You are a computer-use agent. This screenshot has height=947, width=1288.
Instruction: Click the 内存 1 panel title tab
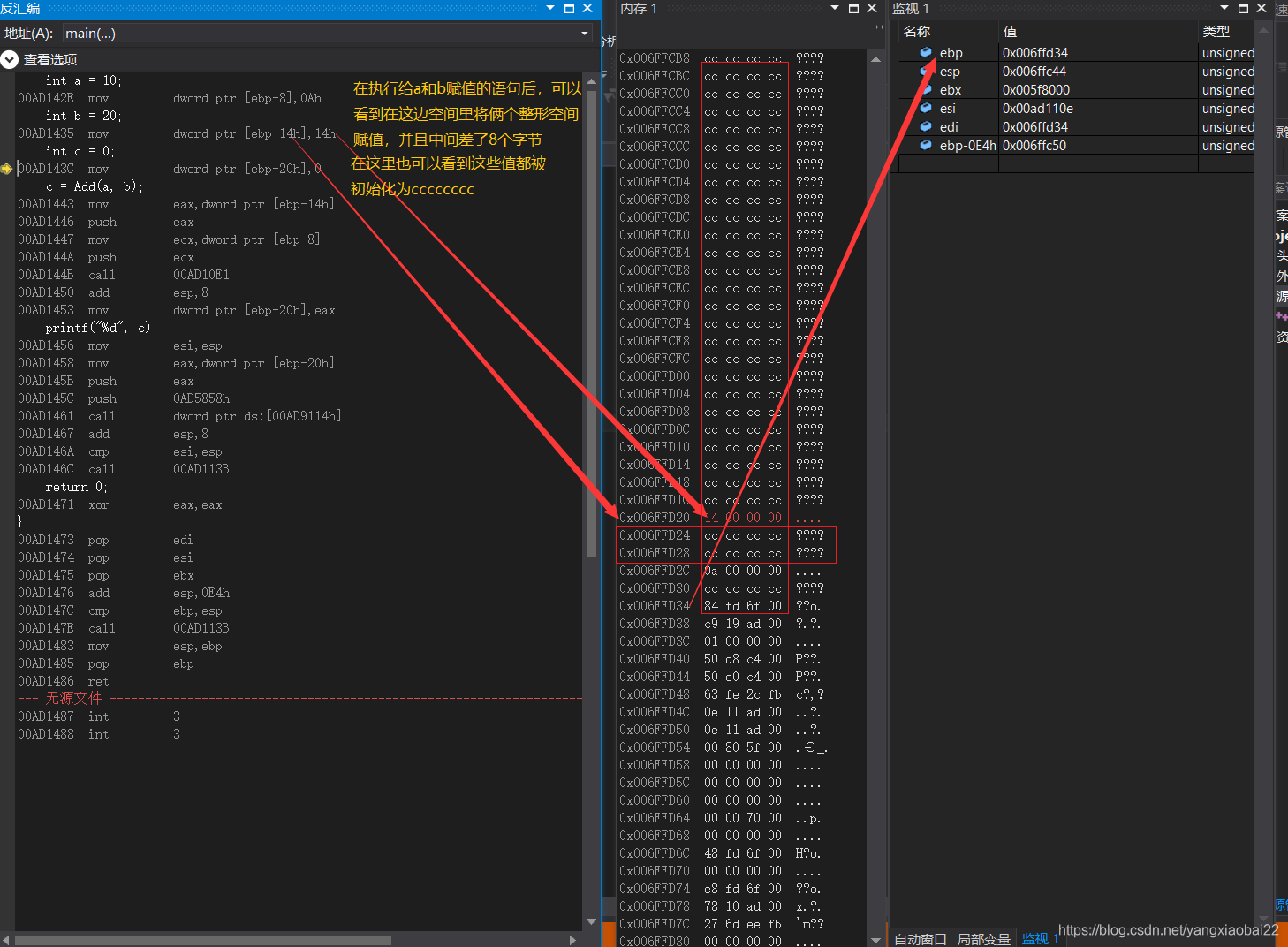639,8
